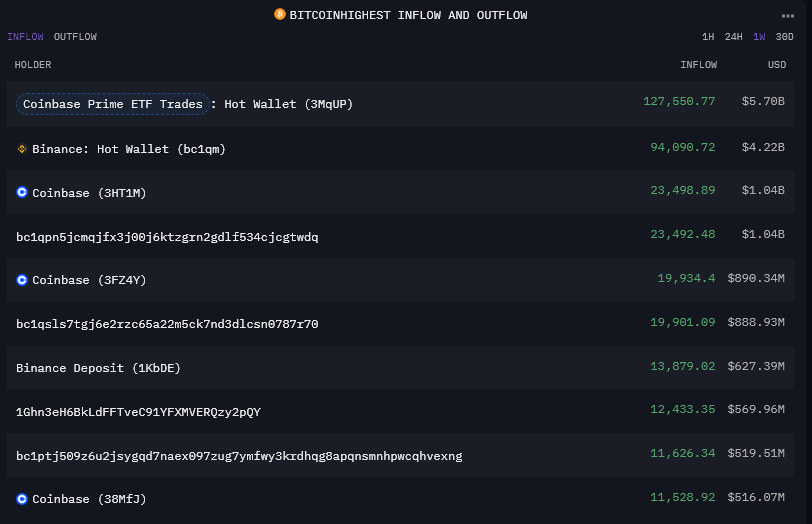Switch to the OUTFLOW tab
This screenshot has width=812, height=524.
[x=75, y=37]
